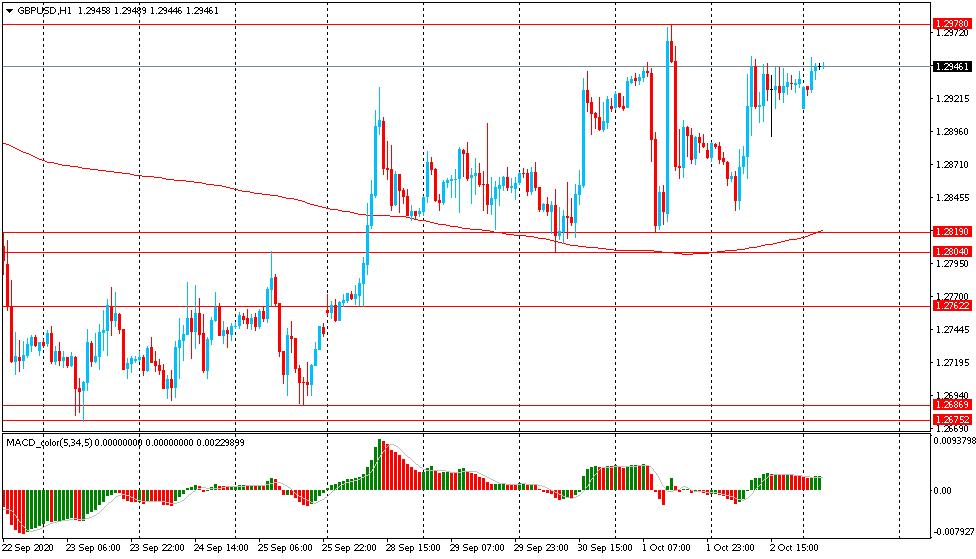
Task: Select the 1.29780 resistance level label
Action: (x=952, y=24)
